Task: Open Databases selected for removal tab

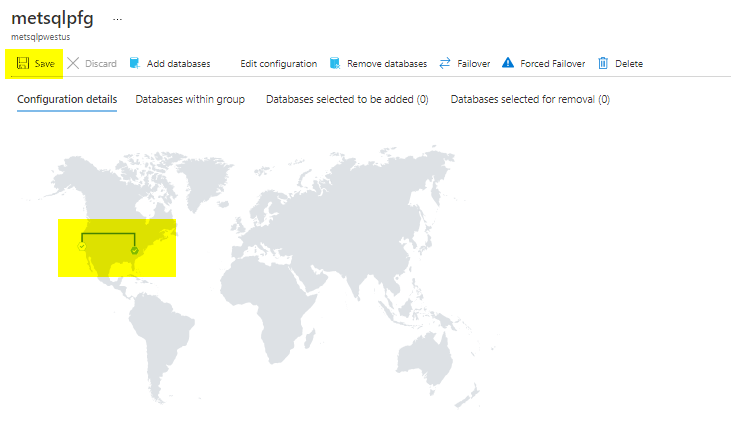Action: pyautogui.click(x=530, y=99)
